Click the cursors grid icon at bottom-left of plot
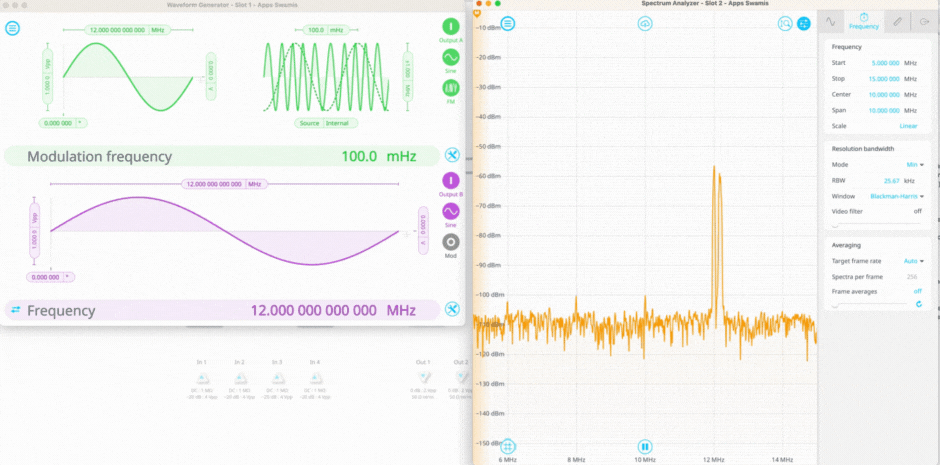Viewport: 940px width, 465px height. (x=508, y=446)
